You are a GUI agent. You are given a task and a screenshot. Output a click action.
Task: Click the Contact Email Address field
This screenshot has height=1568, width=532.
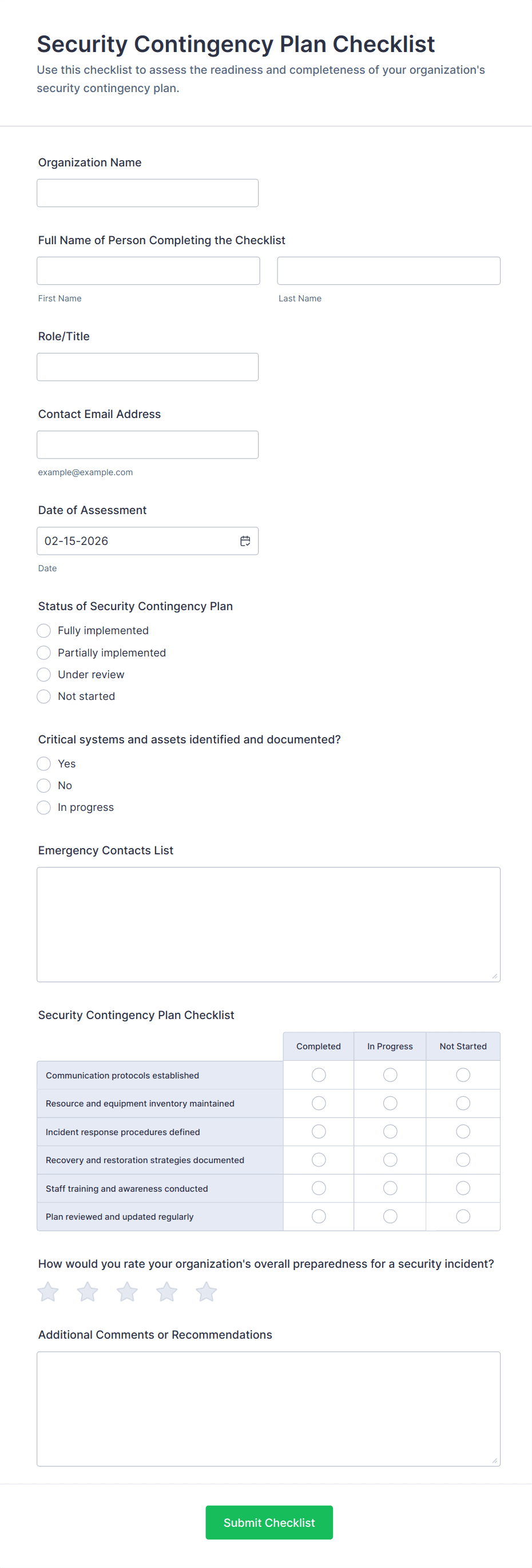[x=148, y=445]
